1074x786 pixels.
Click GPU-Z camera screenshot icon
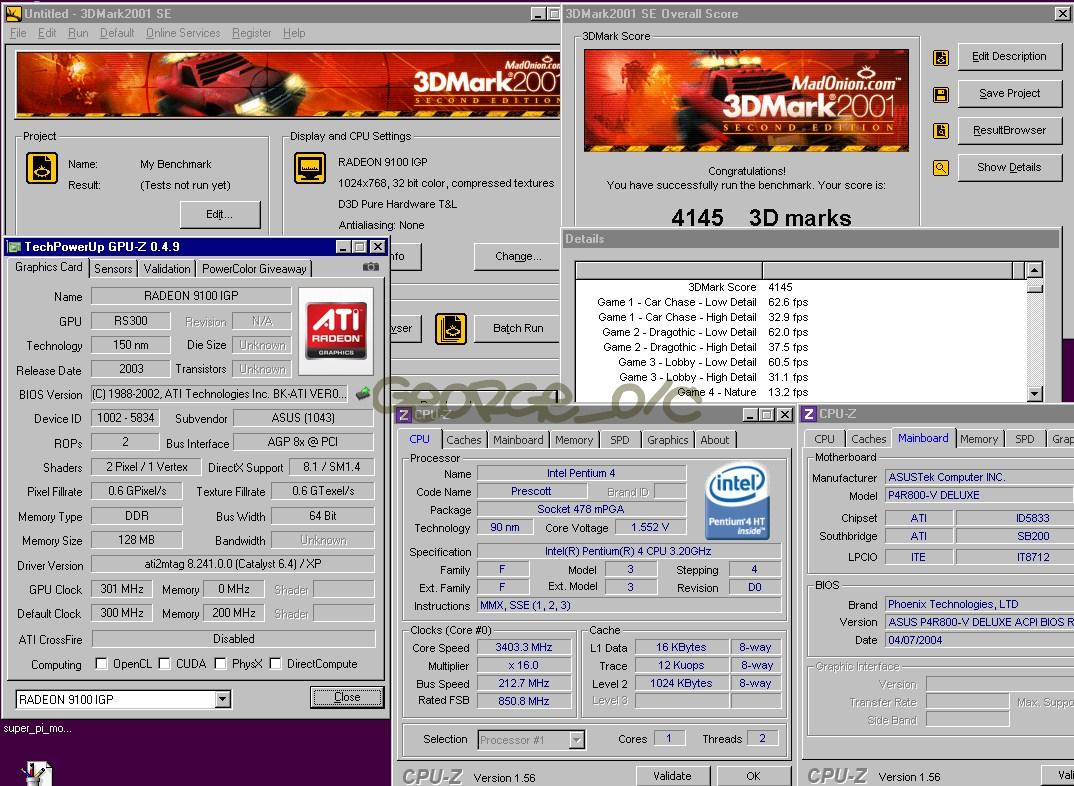tap(371, 267)
